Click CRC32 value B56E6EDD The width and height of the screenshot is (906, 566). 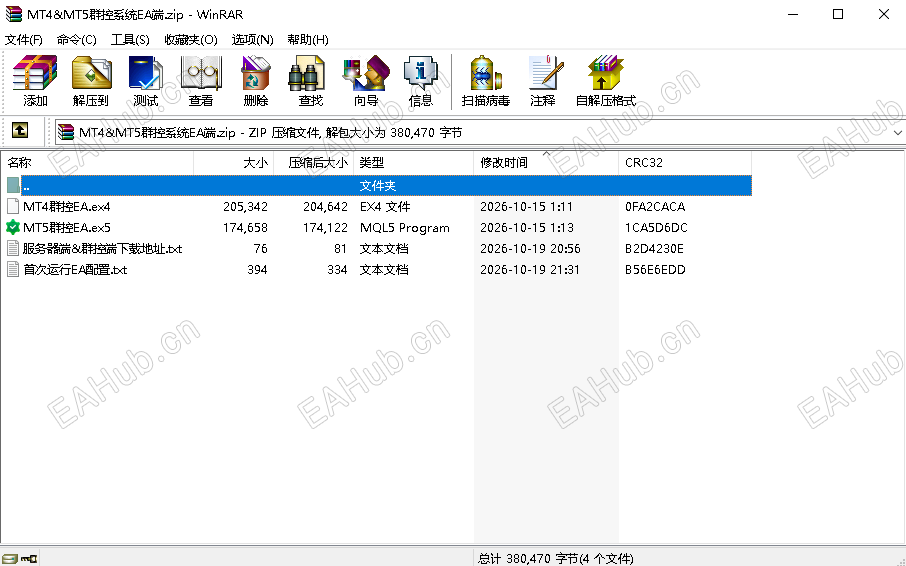655,270
